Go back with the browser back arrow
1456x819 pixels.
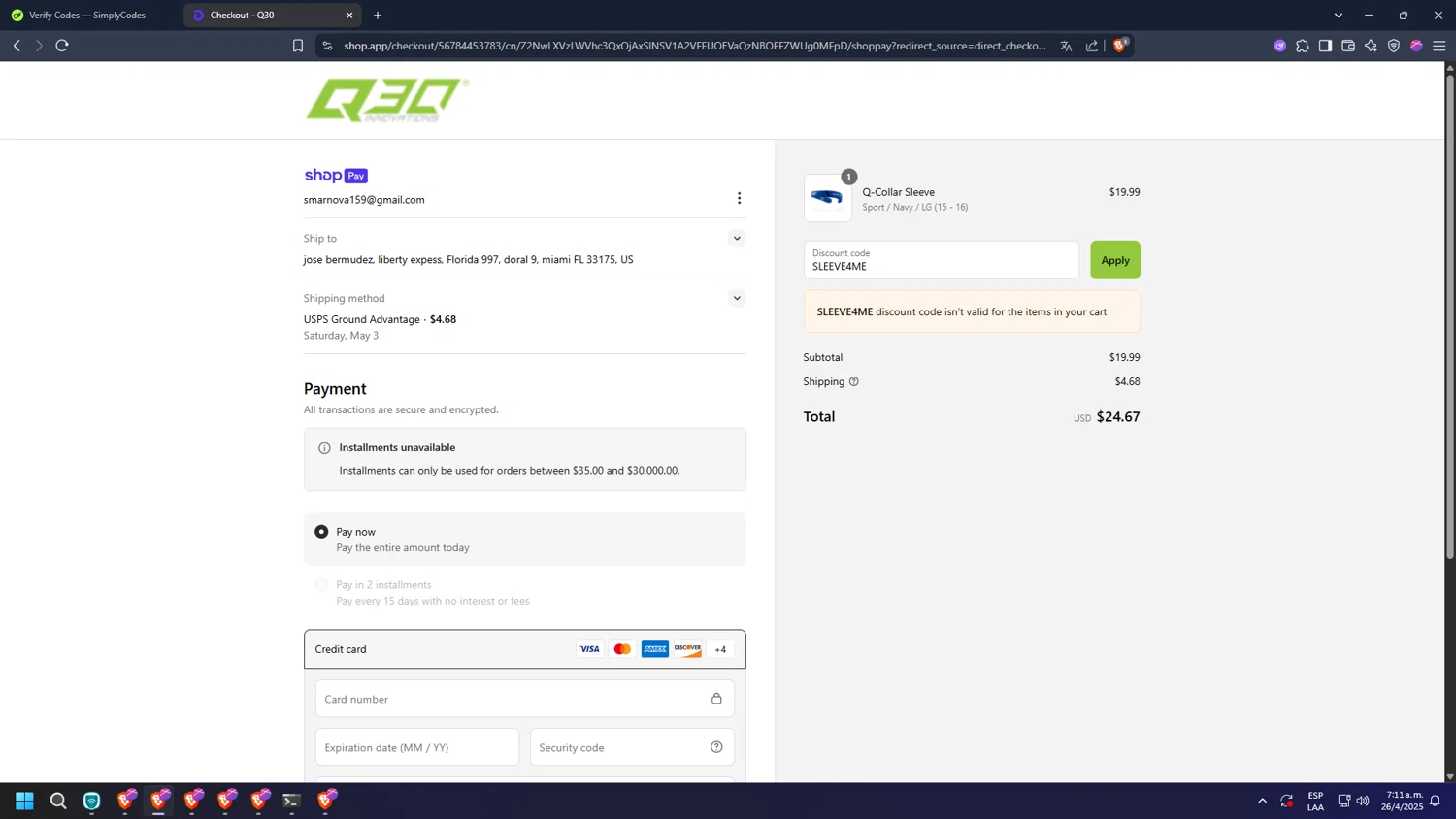(17, 46)
